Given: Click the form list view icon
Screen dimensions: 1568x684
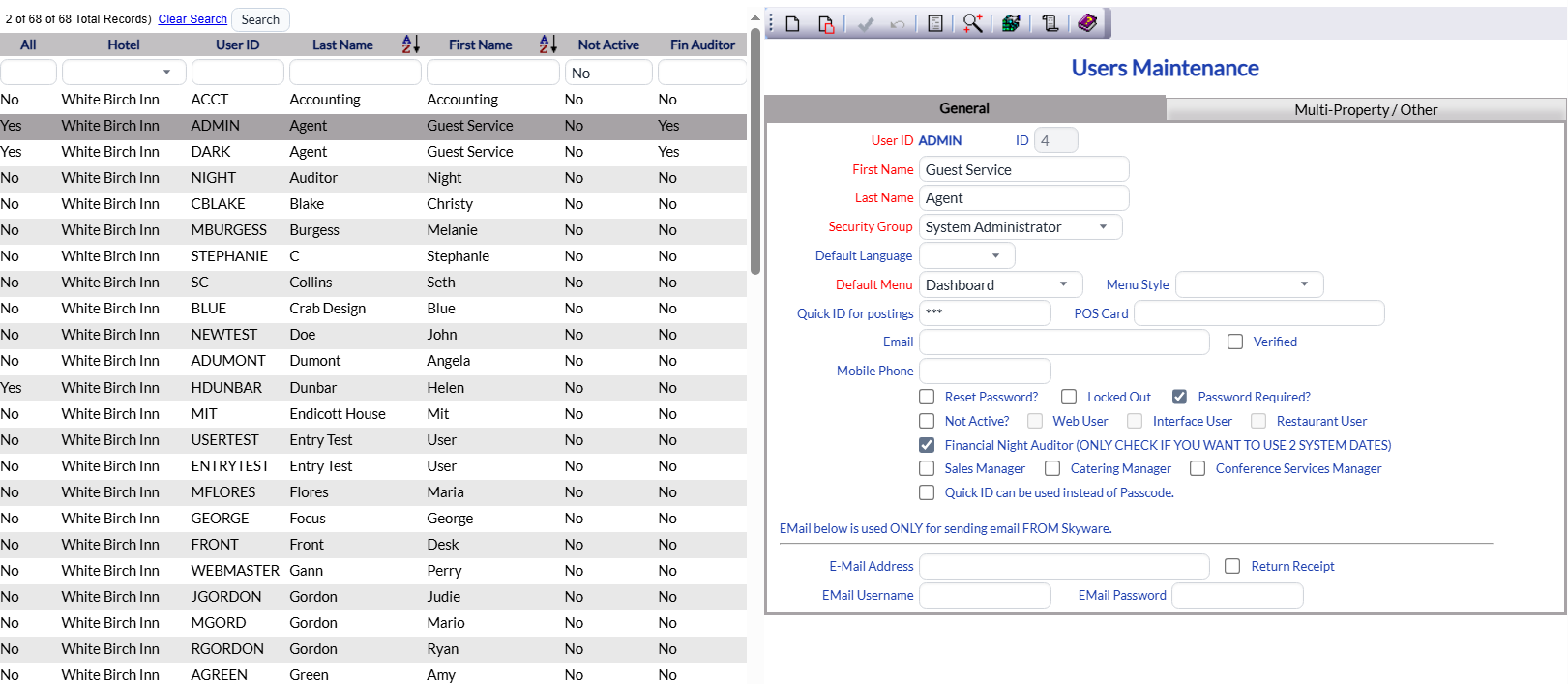Looking at the screenshot, I should [x=935, y=24].
